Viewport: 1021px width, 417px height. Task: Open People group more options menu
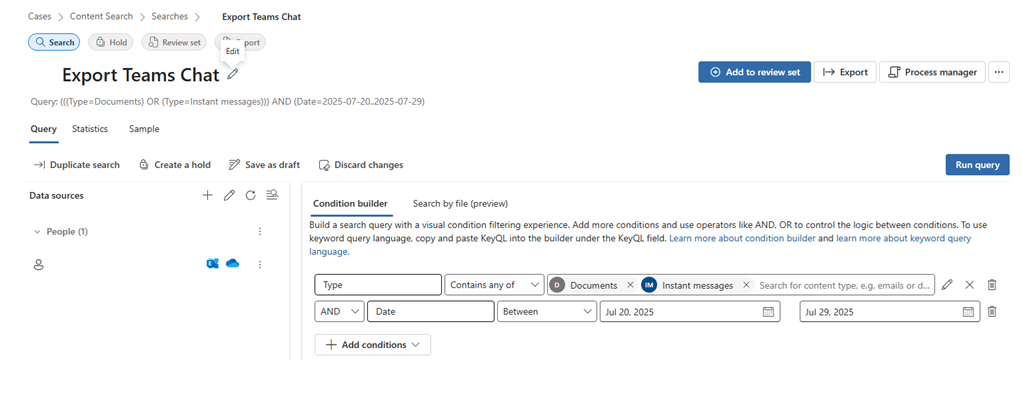[x=260, y=231]
